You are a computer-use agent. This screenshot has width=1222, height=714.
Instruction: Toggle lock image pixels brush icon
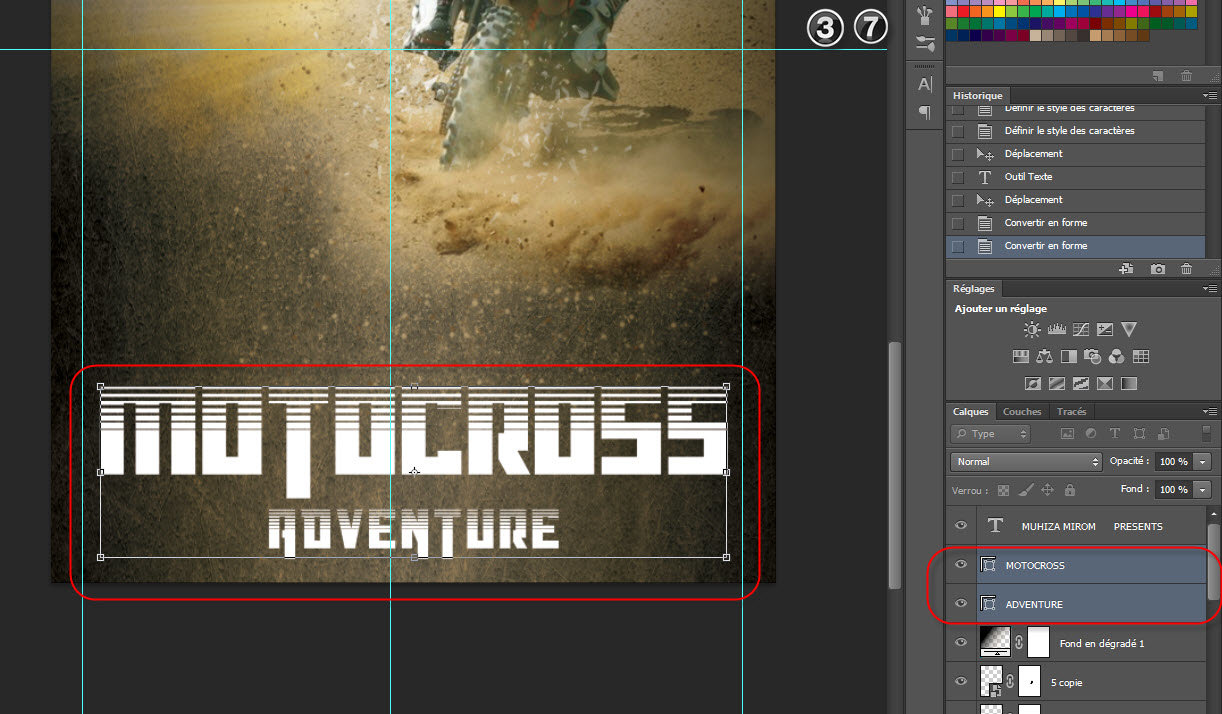[x=1026, y=490]
